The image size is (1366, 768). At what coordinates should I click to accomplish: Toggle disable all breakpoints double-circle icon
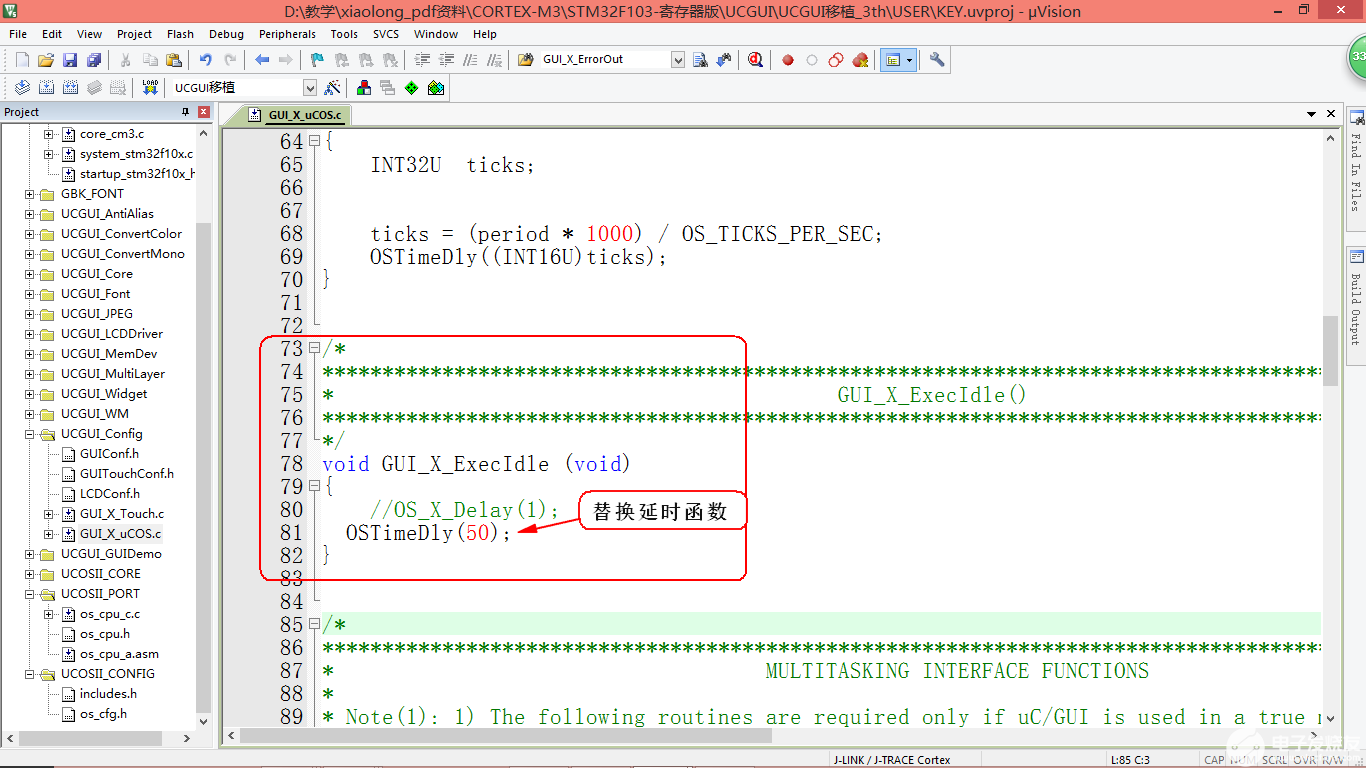pos(836,60)
